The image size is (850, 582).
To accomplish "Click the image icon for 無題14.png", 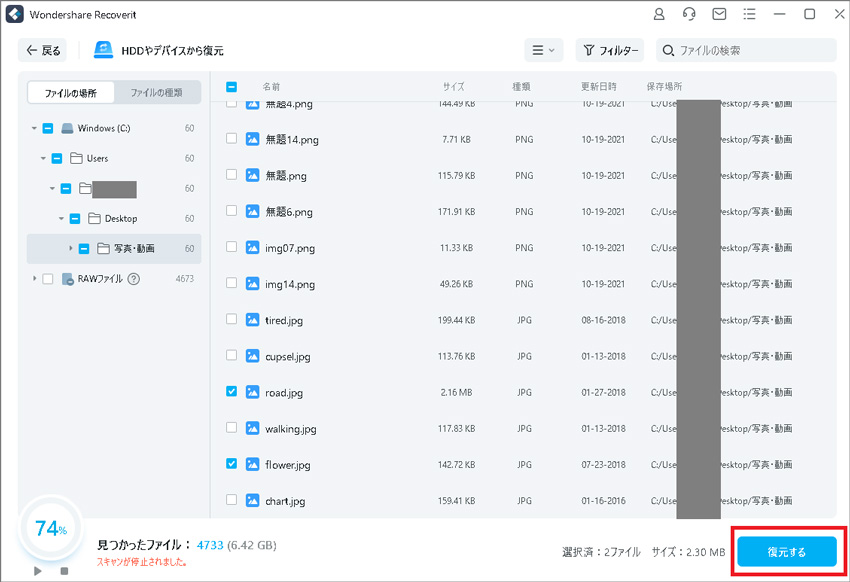I will (x=253, y=139).
